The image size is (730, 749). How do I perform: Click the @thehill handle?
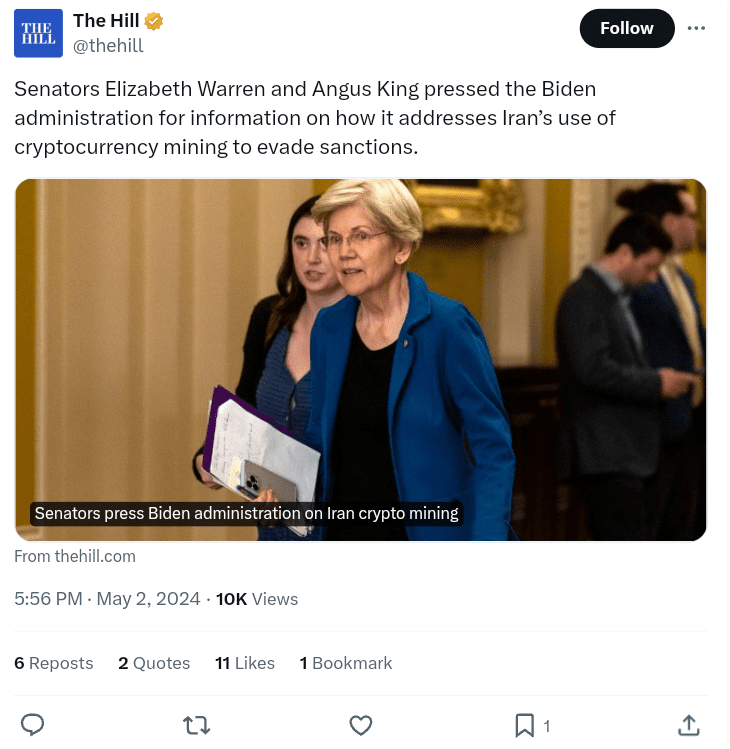click(108, 46)
